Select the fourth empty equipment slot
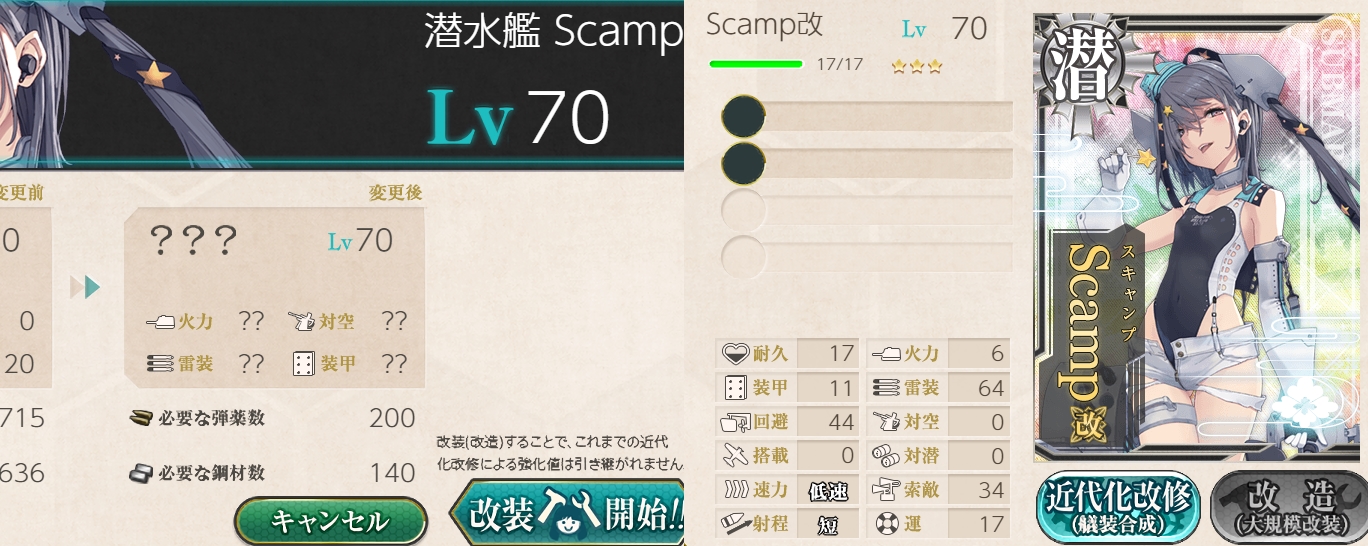 pyautogui.click(x=866, y=255)
